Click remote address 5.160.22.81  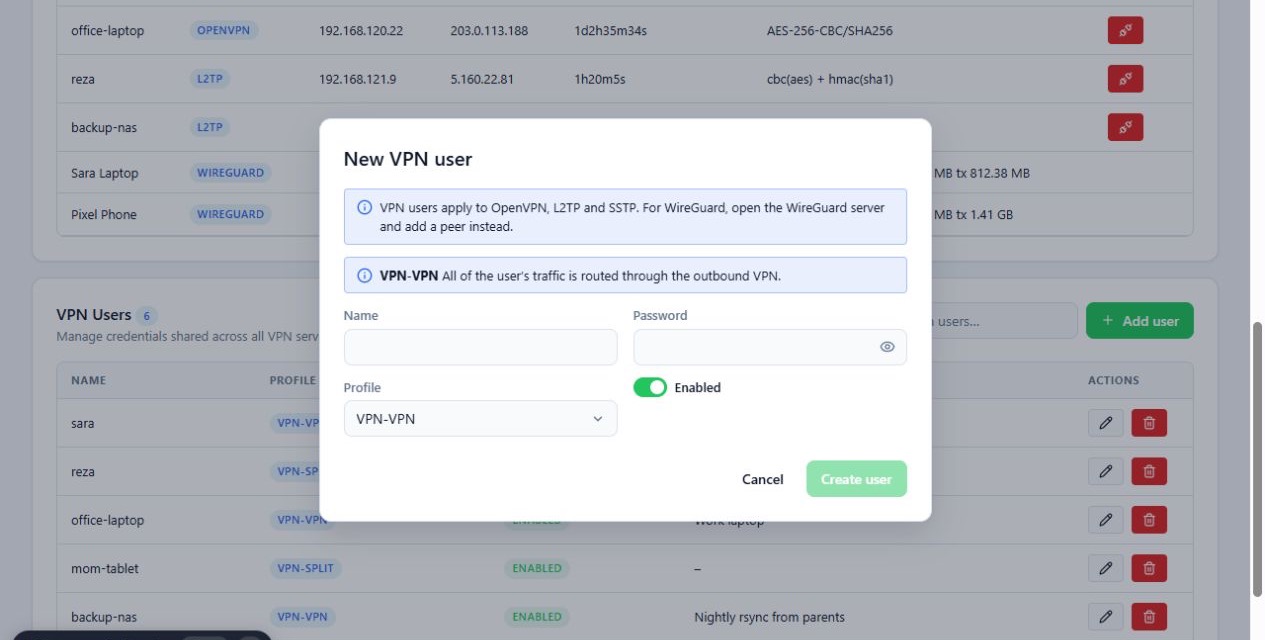click(x=482, y=79)
